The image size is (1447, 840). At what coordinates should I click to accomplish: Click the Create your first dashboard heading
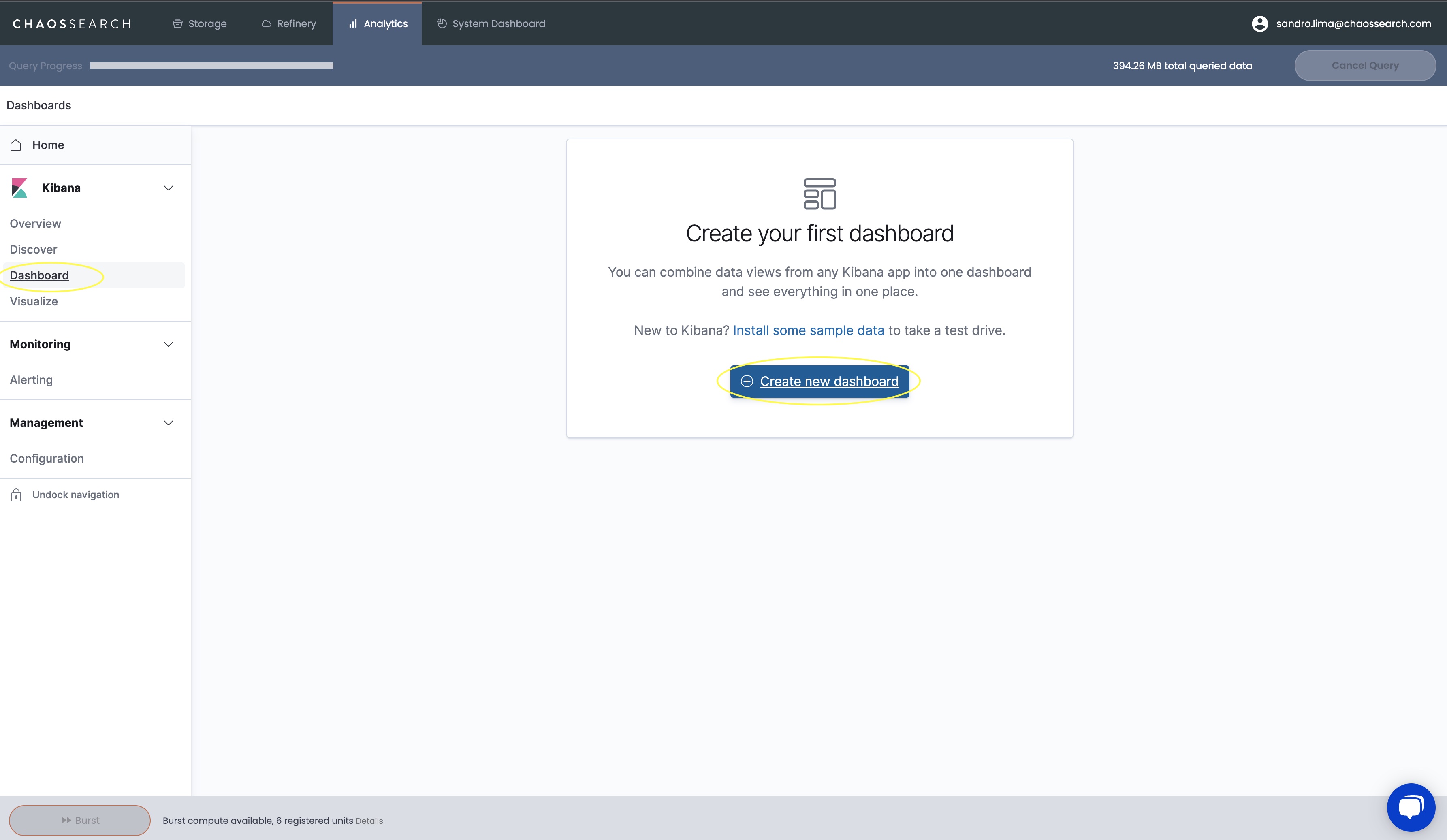click(x=820, y=233)
